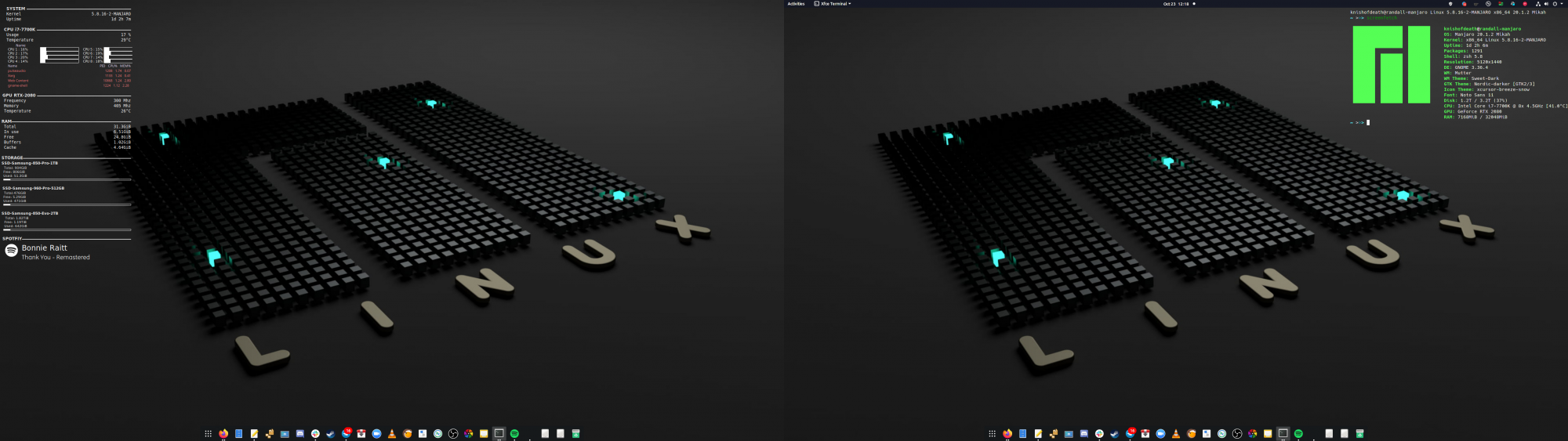The image size is (1568, 441).
Task: Open Slack from the right monitor dock
Action: [1099, 433]
